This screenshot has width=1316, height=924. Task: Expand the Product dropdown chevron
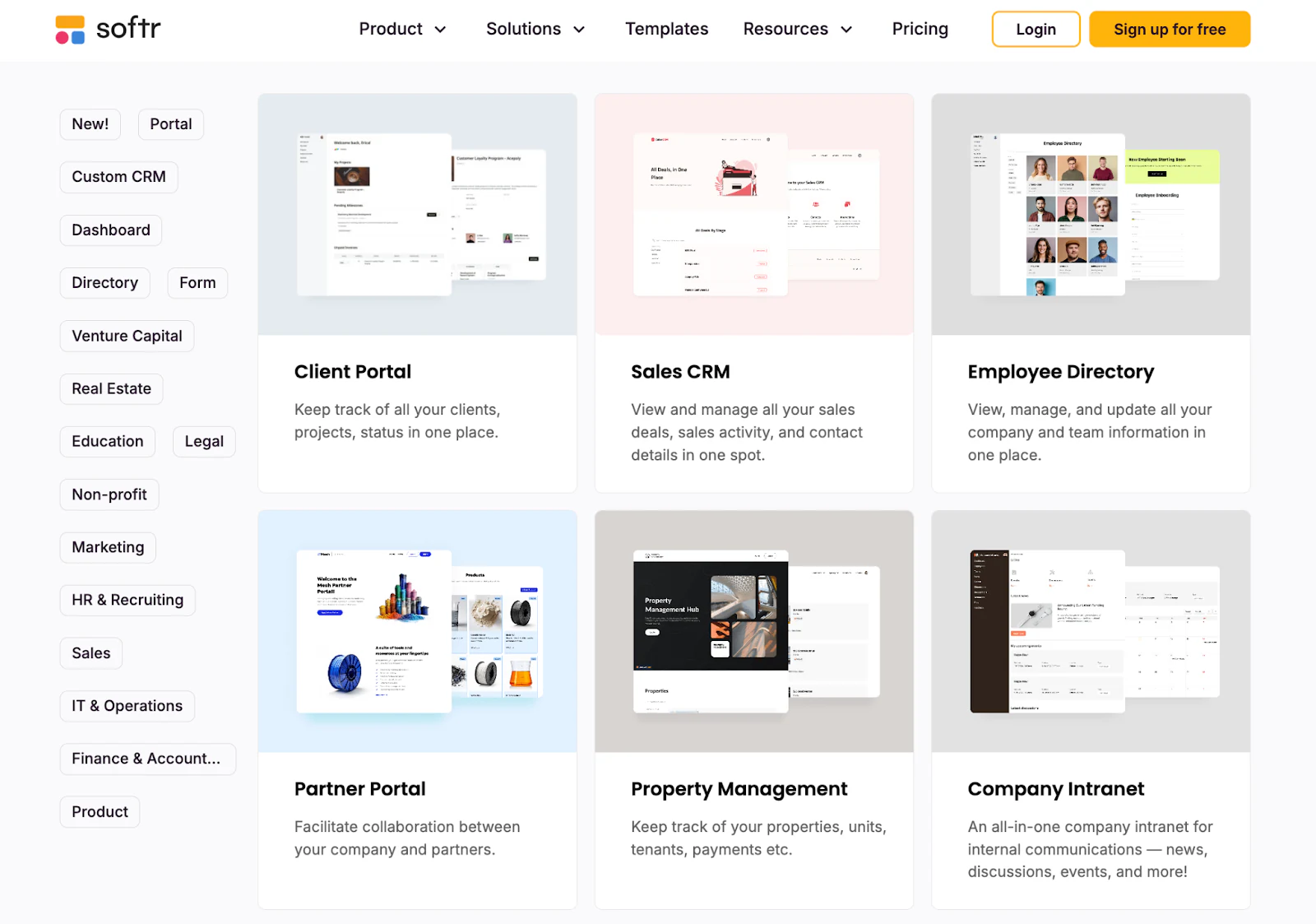coord(440,30)
